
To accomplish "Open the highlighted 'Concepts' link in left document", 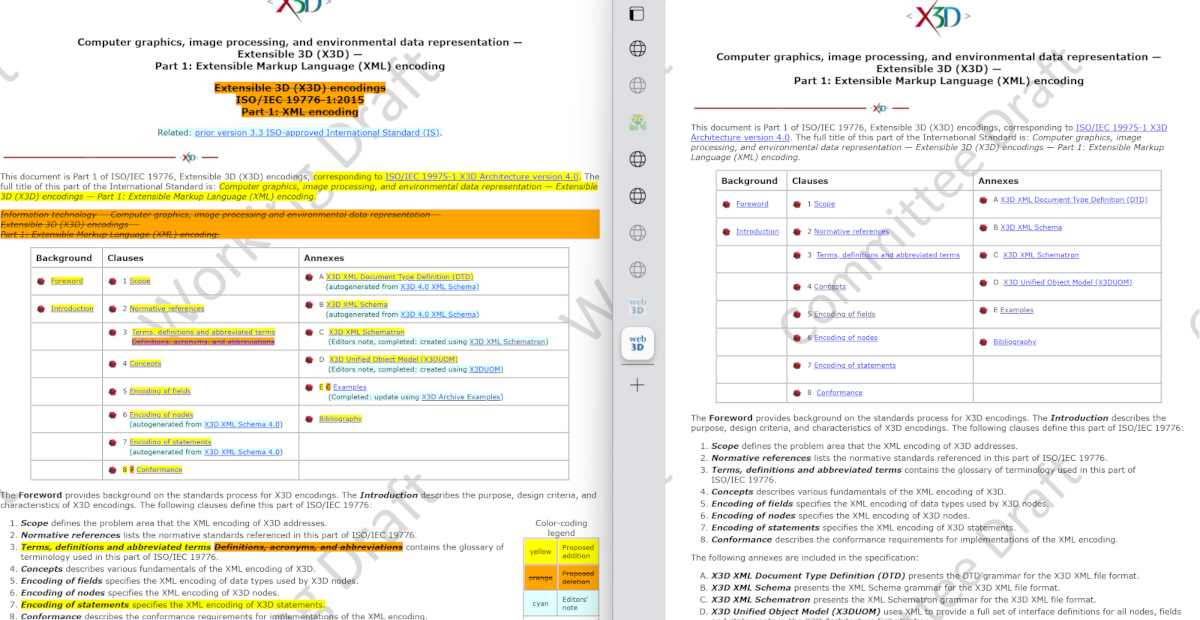I will coord(145,364).
